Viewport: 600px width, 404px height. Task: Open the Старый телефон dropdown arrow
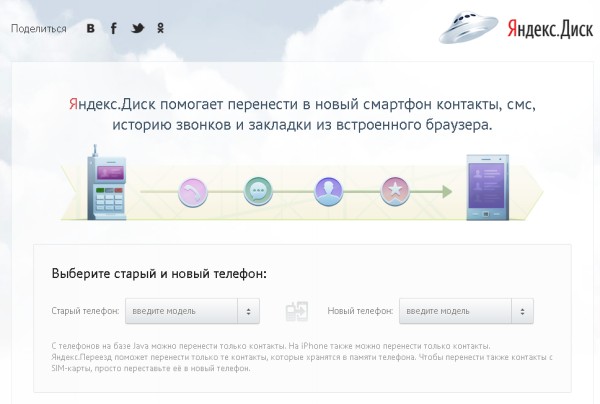tap(248, 311)
